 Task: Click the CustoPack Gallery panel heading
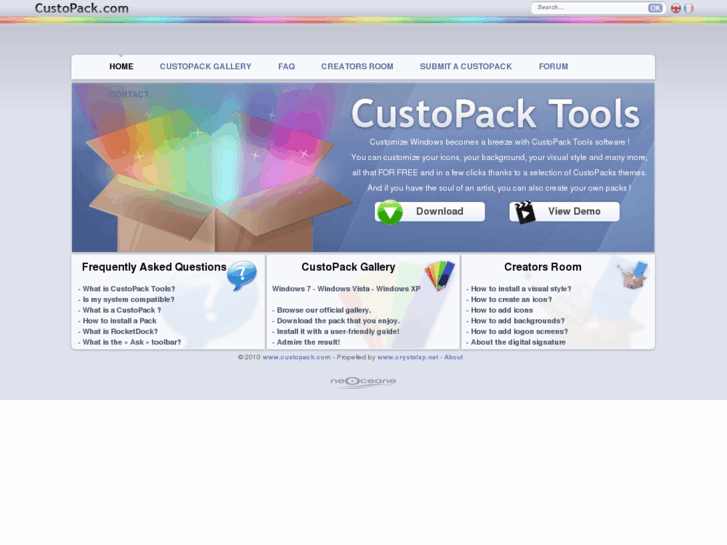point(348,267)
